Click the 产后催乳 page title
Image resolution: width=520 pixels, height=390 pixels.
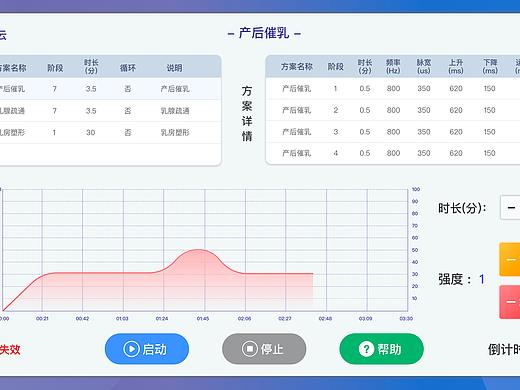click(x=264, y=33)
